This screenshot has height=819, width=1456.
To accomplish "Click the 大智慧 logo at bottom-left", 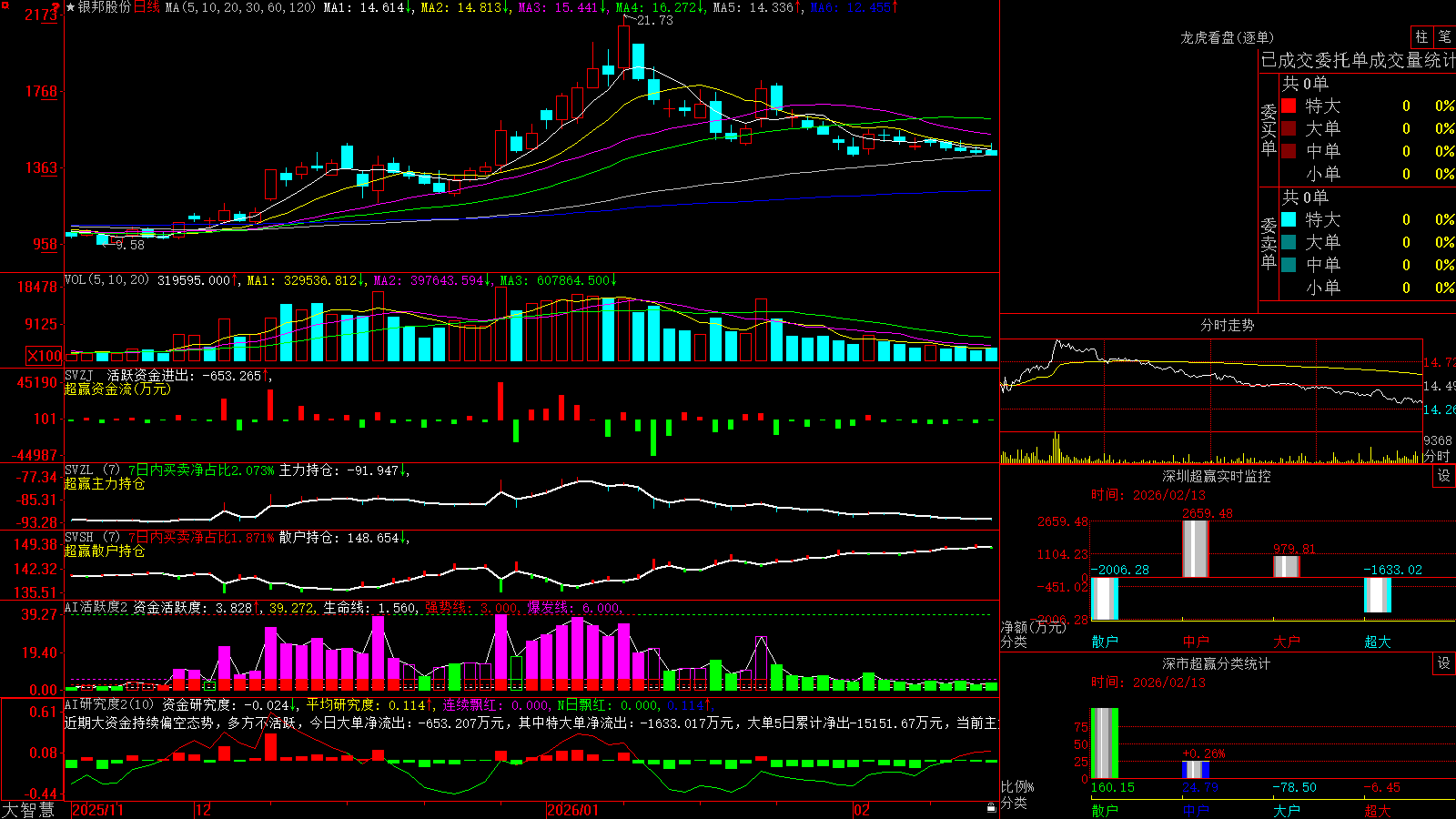I will pyautogui.click(x=28, y=809).
